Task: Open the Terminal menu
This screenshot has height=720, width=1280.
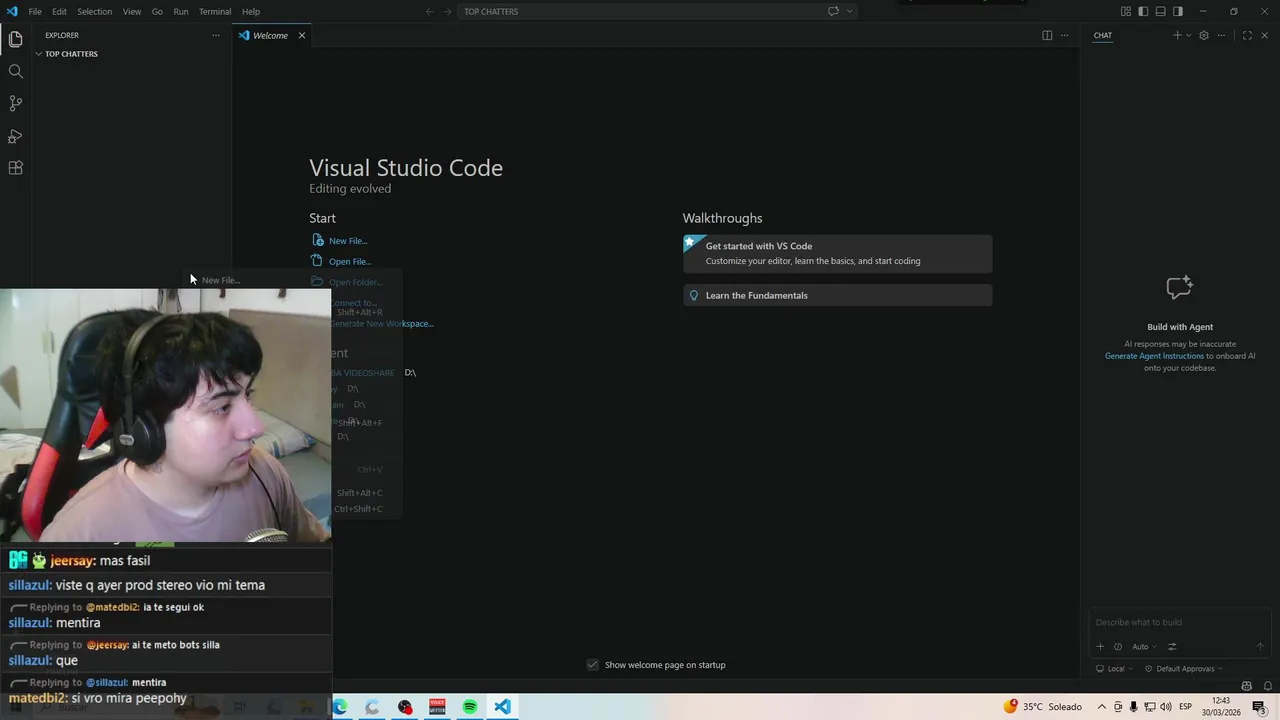Action: (215, 11)
